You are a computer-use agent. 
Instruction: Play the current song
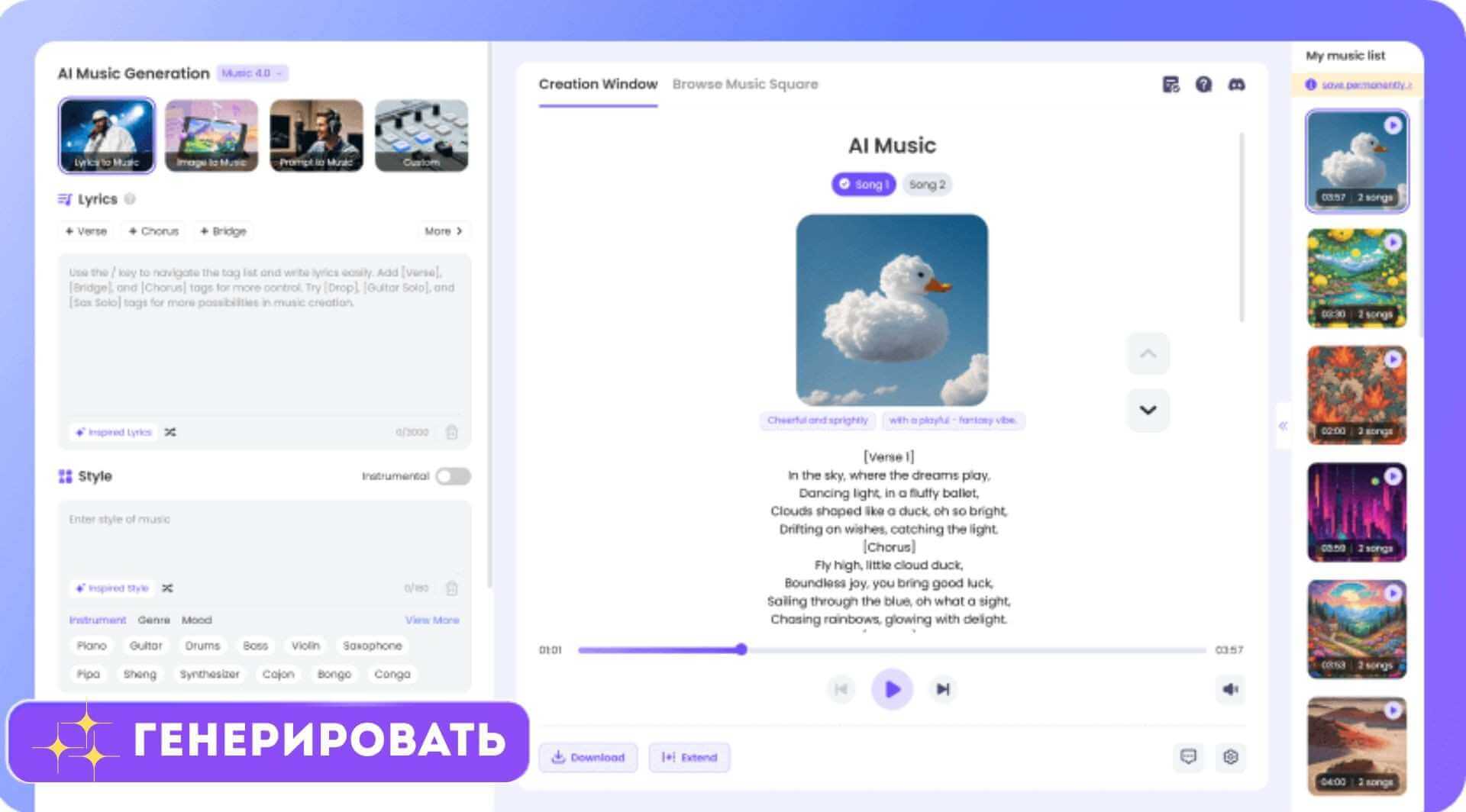(x=892, y=690)
